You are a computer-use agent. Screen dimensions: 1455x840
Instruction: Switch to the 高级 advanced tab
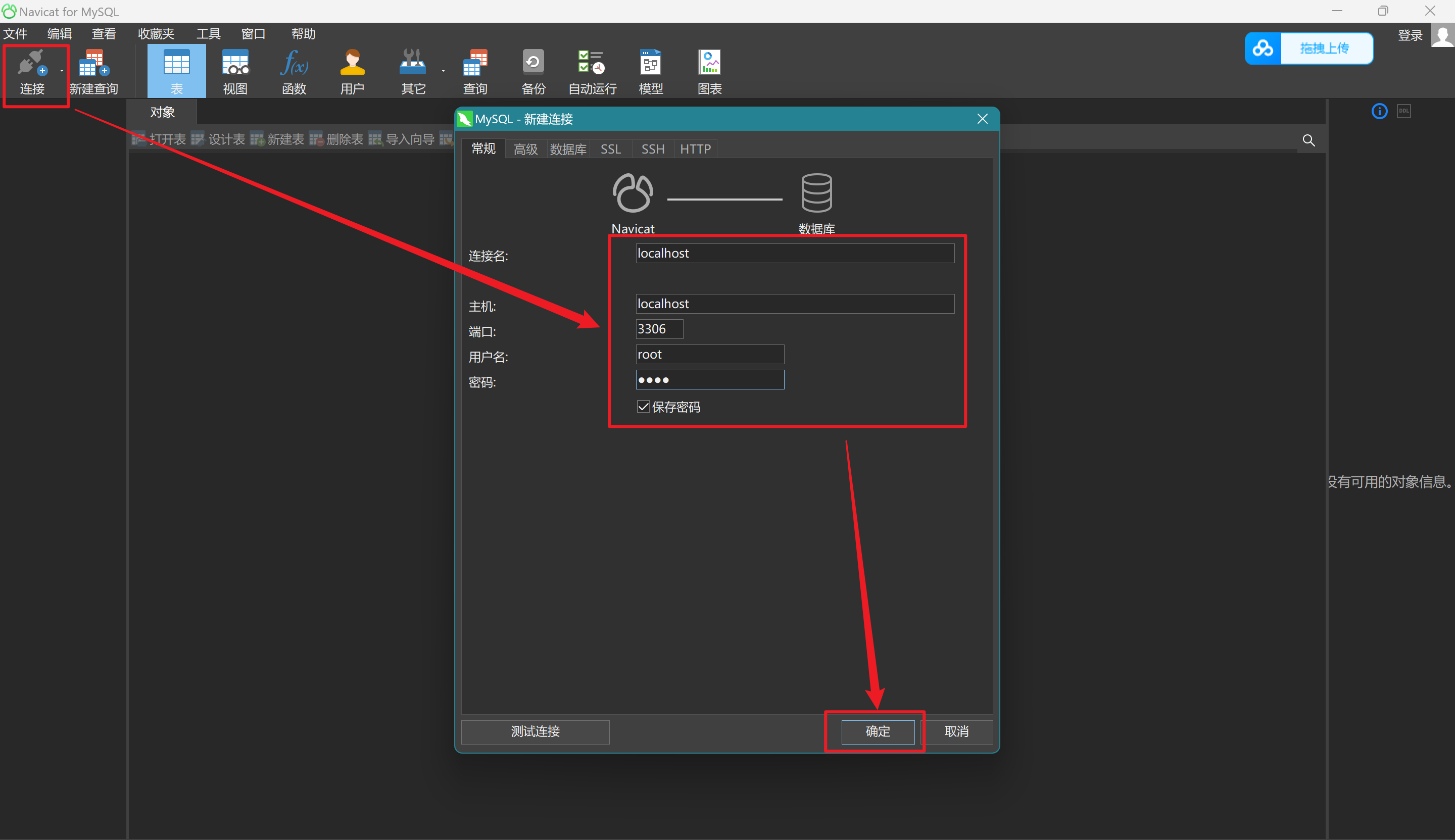pos(525,150)
